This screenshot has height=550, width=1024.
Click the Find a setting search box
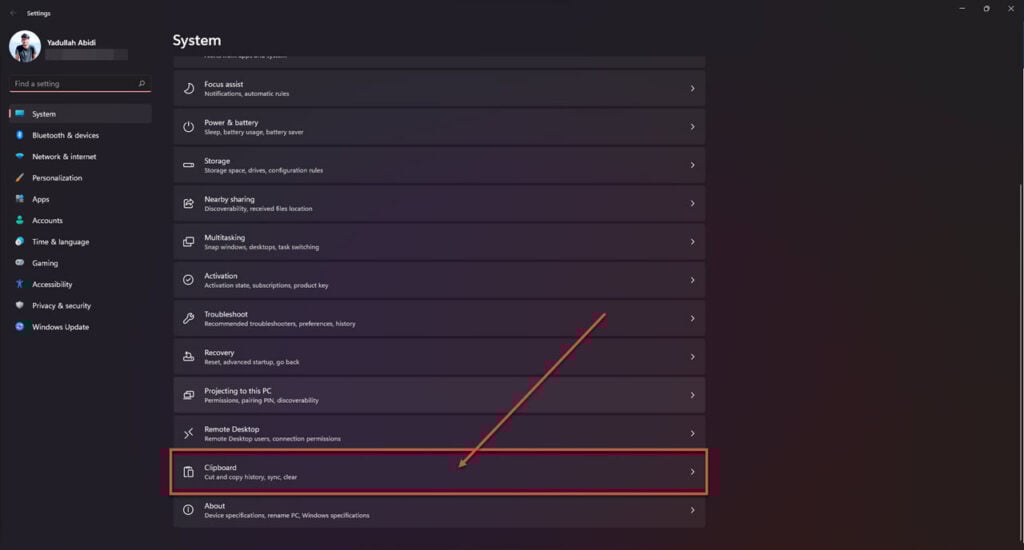click(80, 84)
